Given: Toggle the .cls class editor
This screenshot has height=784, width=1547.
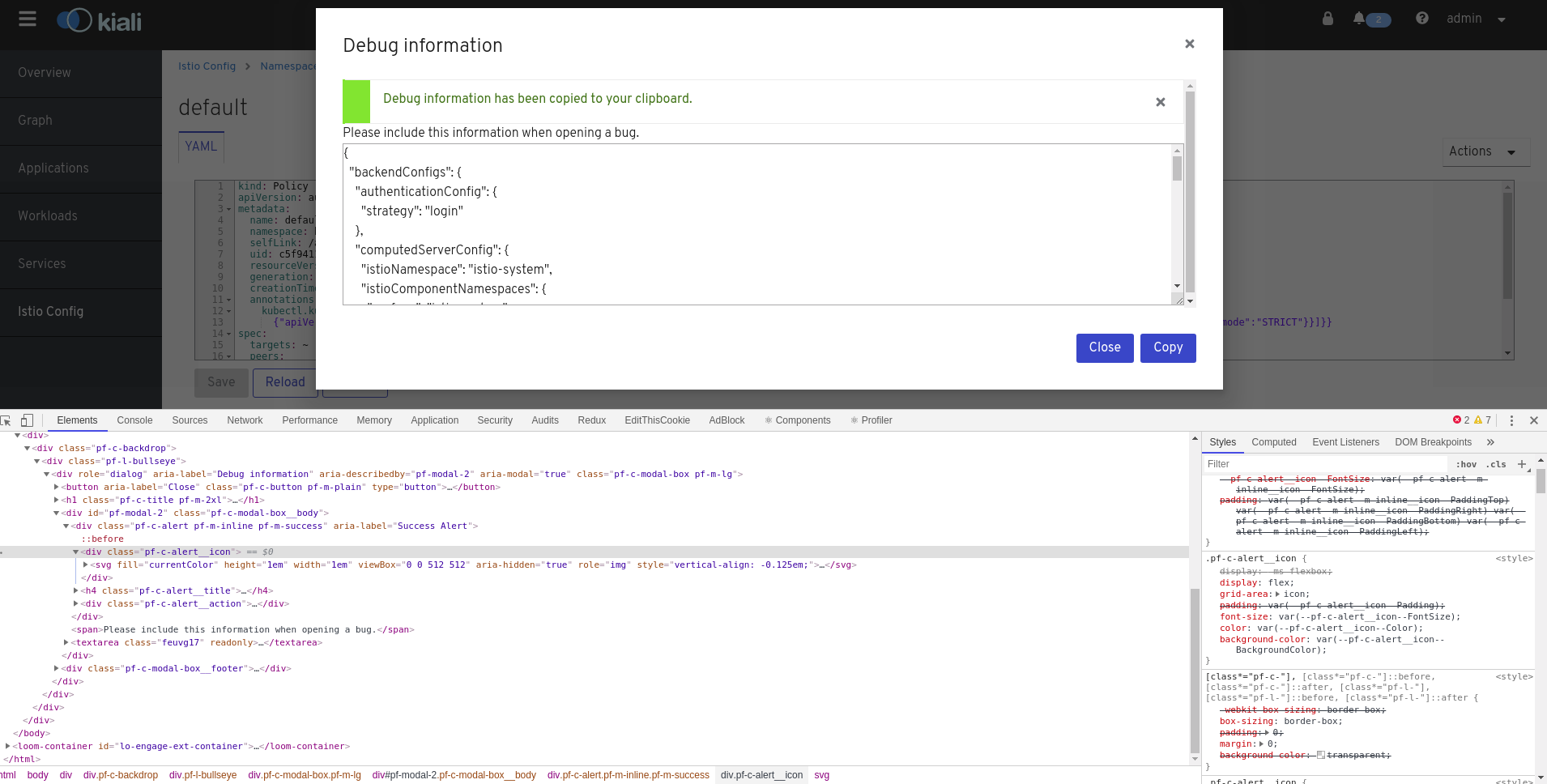Looking at the screenshot, I should click(x=1496, y=464).
